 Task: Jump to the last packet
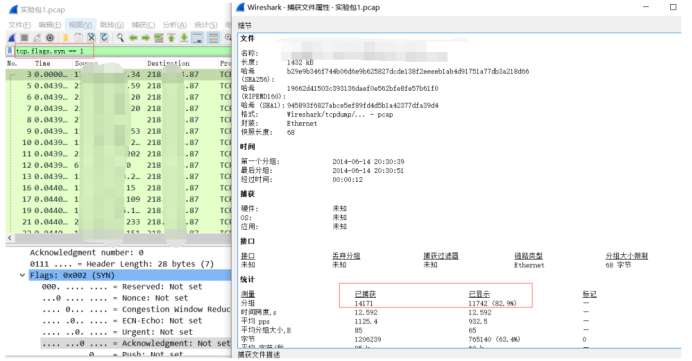(184, 38)
